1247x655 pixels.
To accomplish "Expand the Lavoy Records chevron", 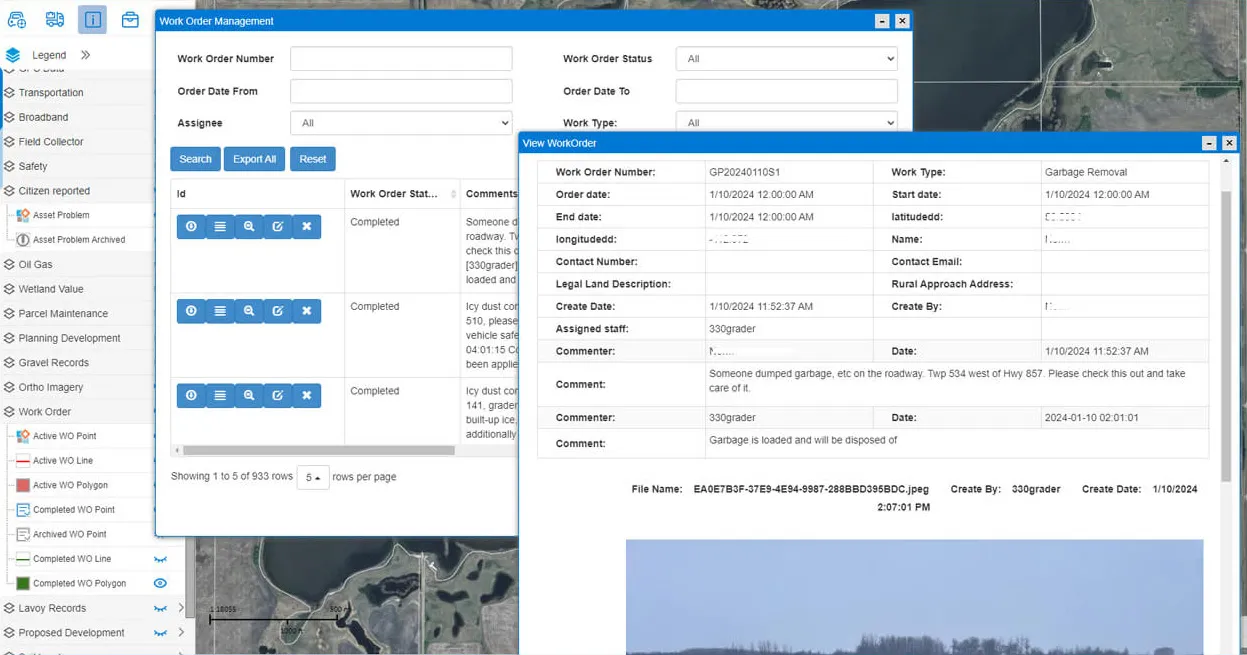I will 181,608.
